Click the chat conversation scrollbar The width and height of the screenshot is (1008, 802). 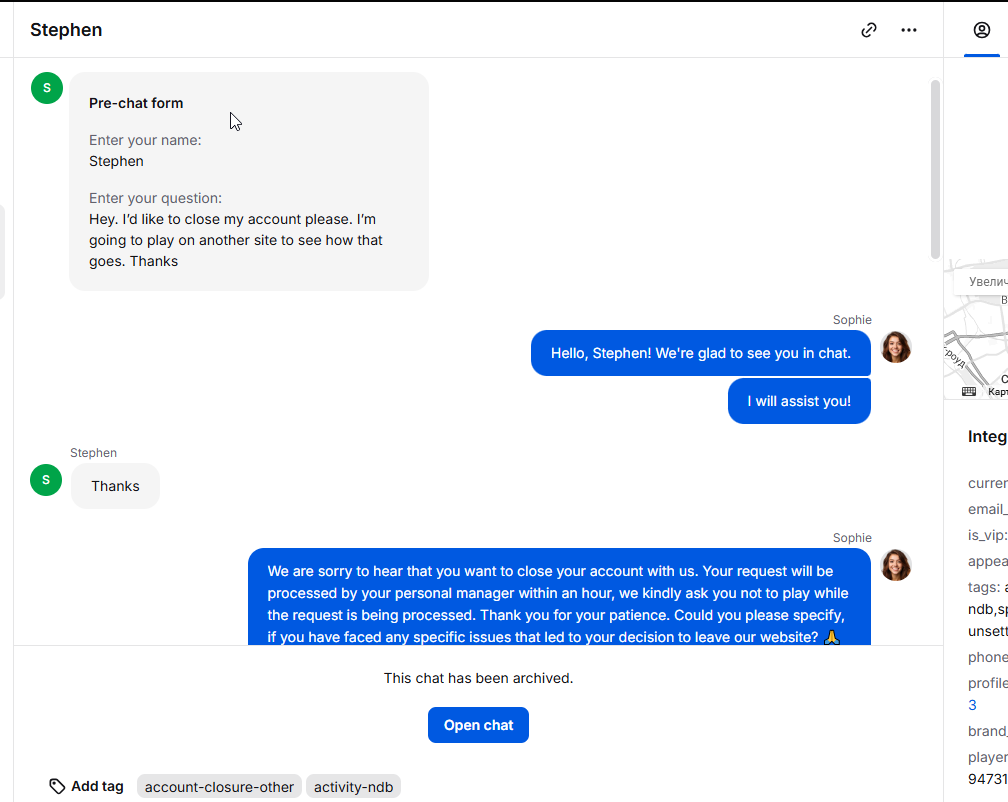[x=935, y=170]
